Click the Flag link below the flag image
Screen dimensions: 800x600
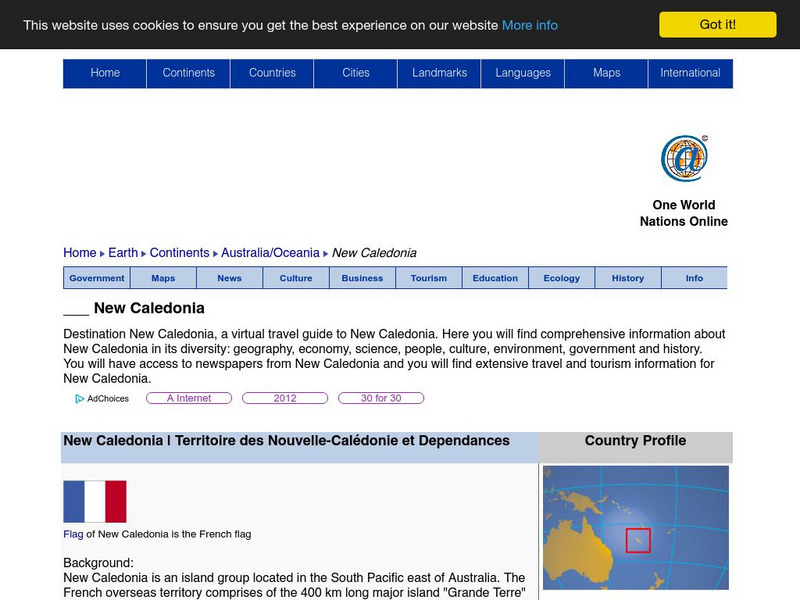coord(71,534)
